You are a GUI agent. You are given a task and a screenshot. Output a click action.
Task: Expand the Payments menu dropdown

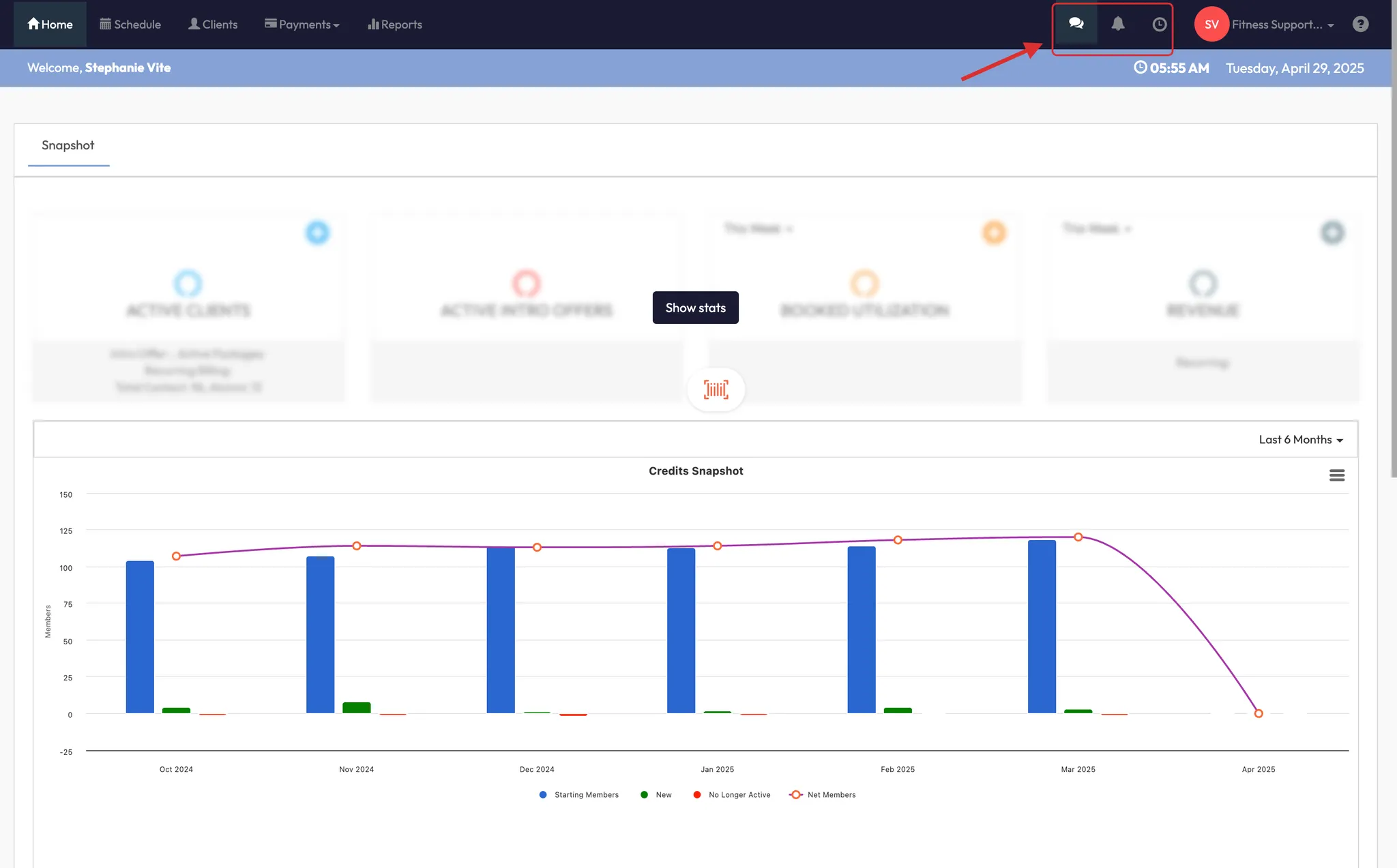coord(302,25)
